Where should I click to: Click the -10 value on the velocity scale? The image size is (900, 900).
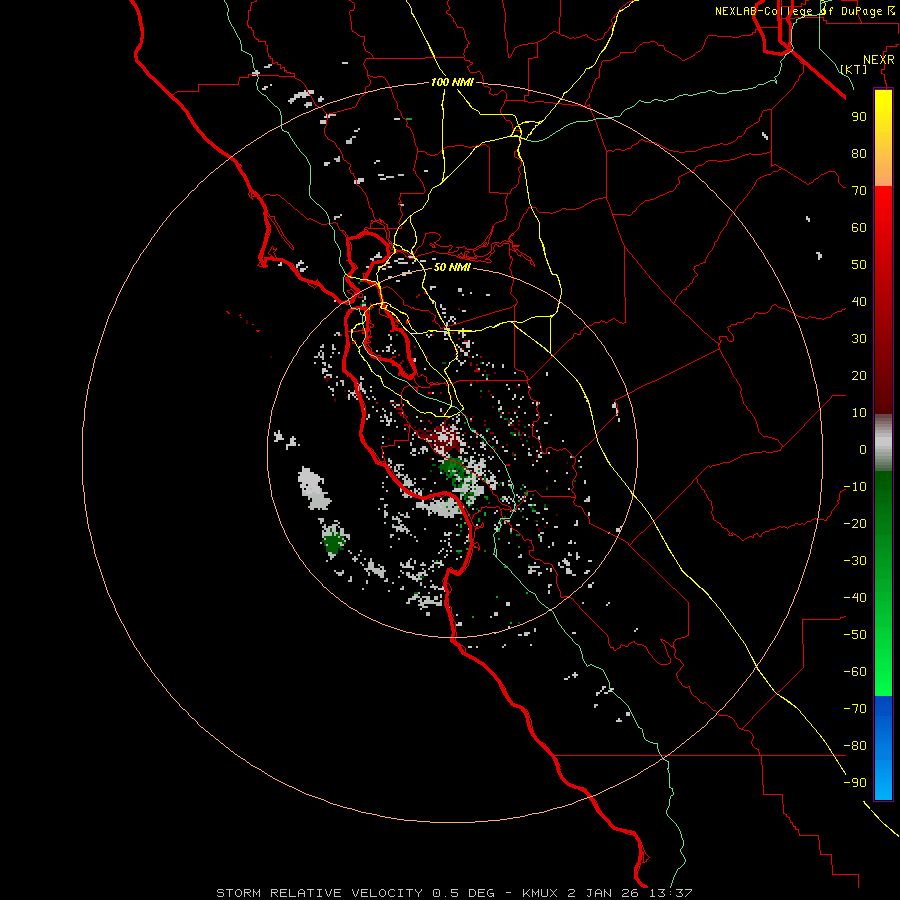855,487
